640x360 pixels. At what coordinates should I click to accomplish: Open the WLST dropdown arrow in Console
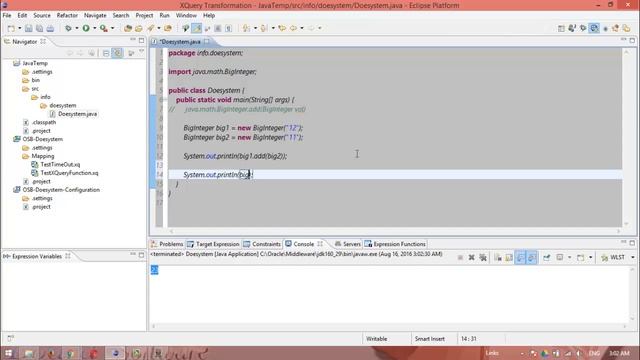pyautogui.click(x=633, y=257)
